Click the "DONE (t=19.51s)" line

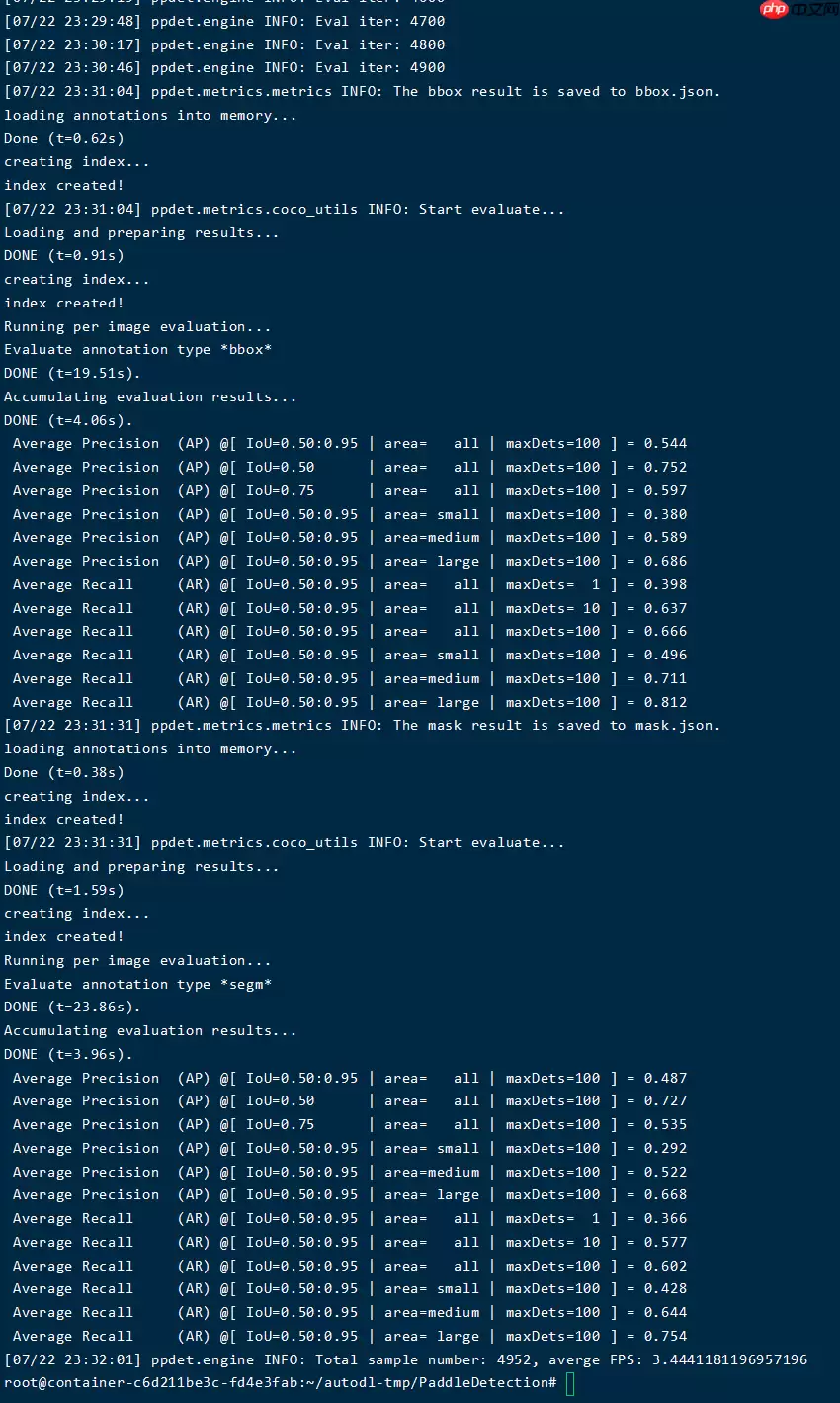coord(72,374)
